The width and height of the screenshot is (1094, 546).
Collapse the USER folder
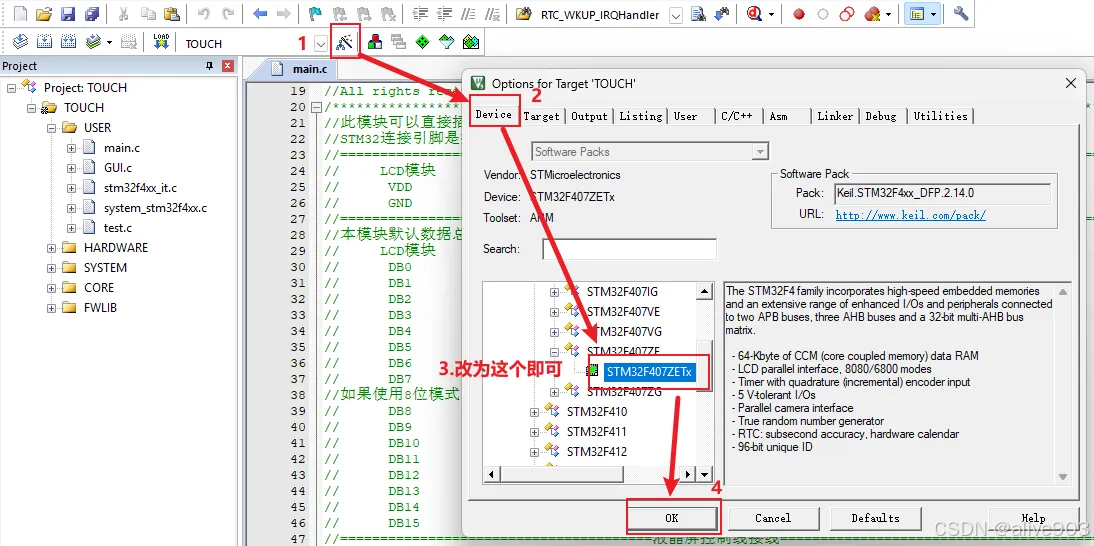point(52,128)
